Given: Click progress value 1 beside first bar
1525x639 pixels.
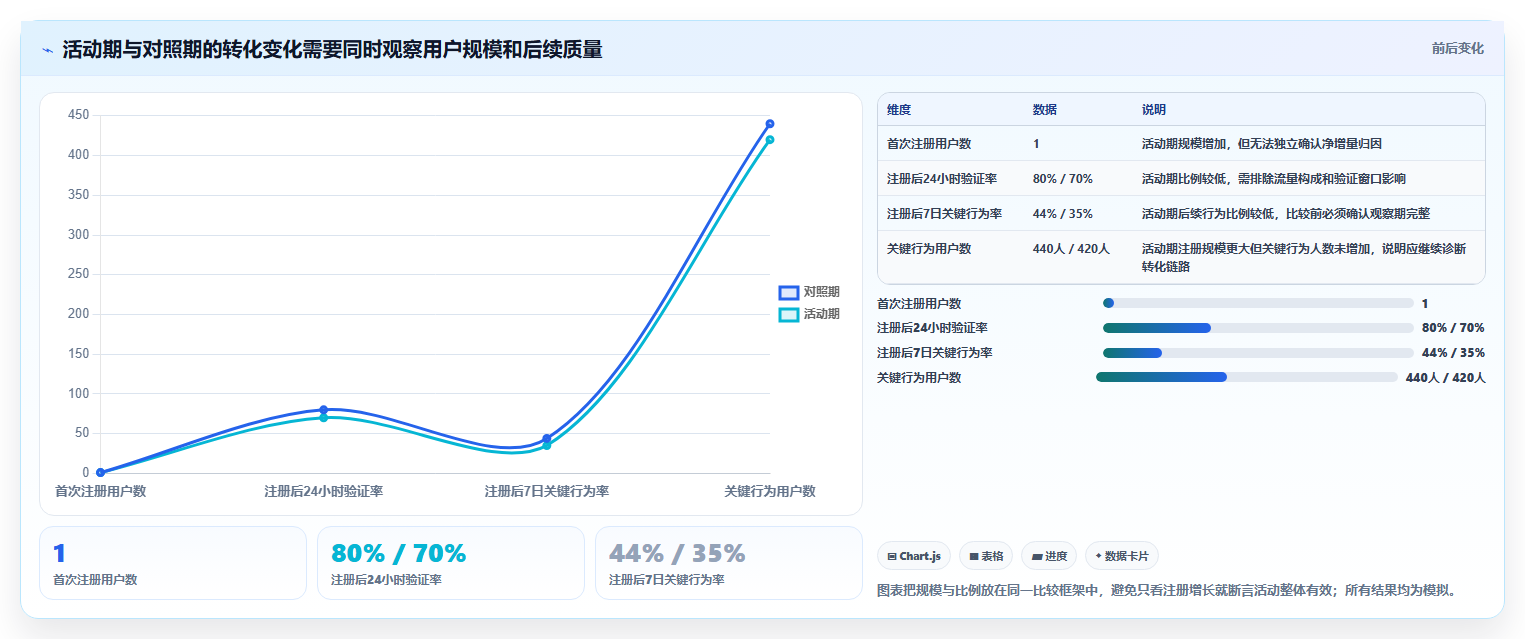Looking at the screenshot, I should coord(1425,304).
